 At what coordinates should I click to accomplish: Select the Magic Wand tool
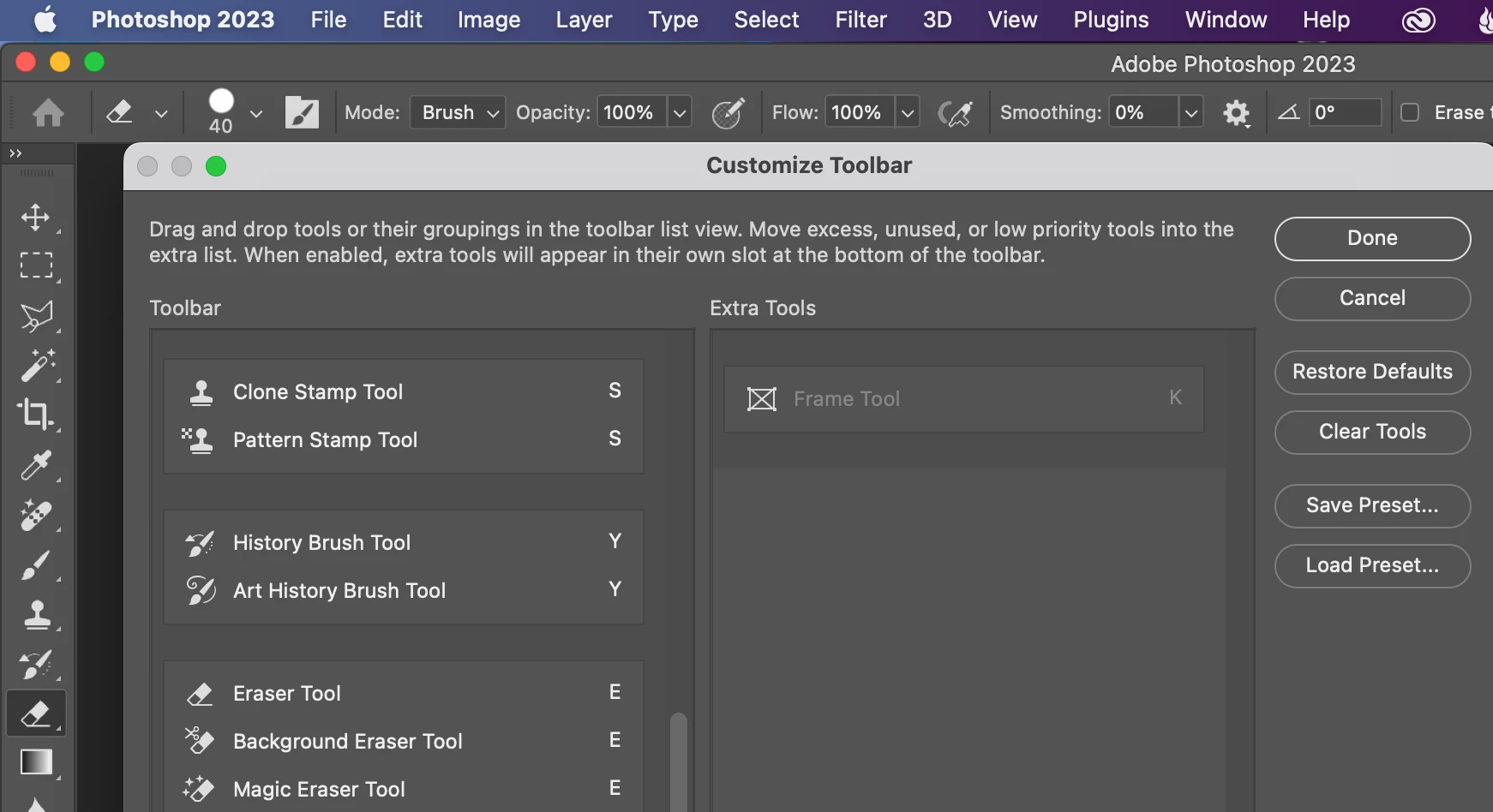tap(36, 366)
